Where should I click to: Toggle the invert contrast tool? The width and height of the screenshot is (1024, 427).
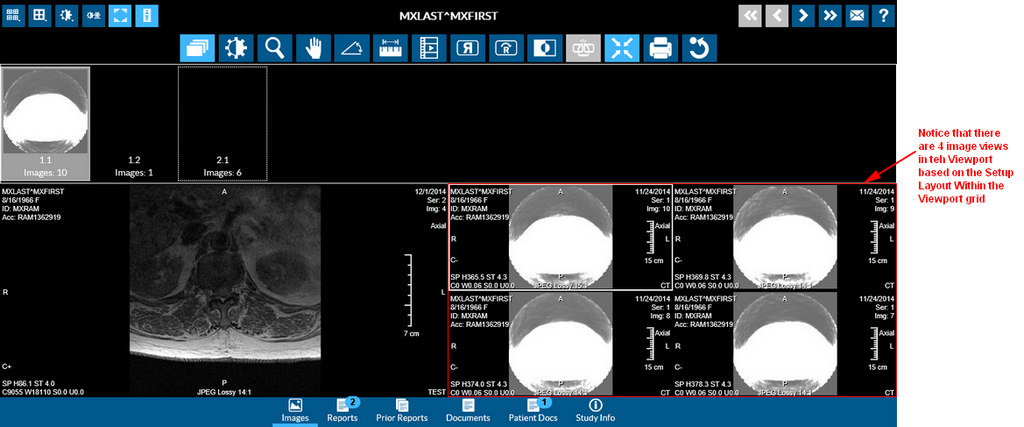pos(544,48)
